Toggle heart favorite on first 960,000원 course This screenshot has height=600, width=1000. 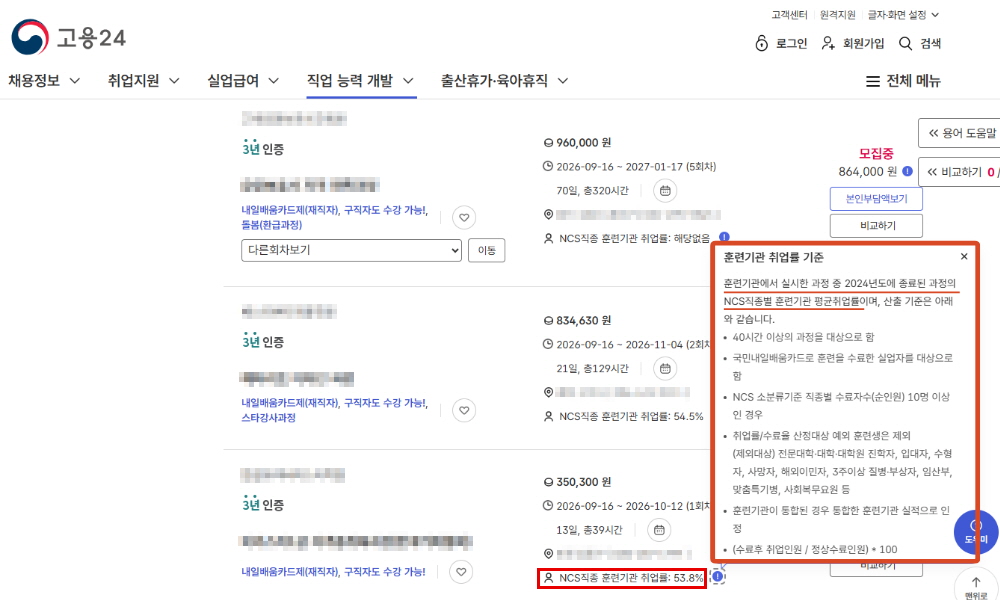click(464, 217)
